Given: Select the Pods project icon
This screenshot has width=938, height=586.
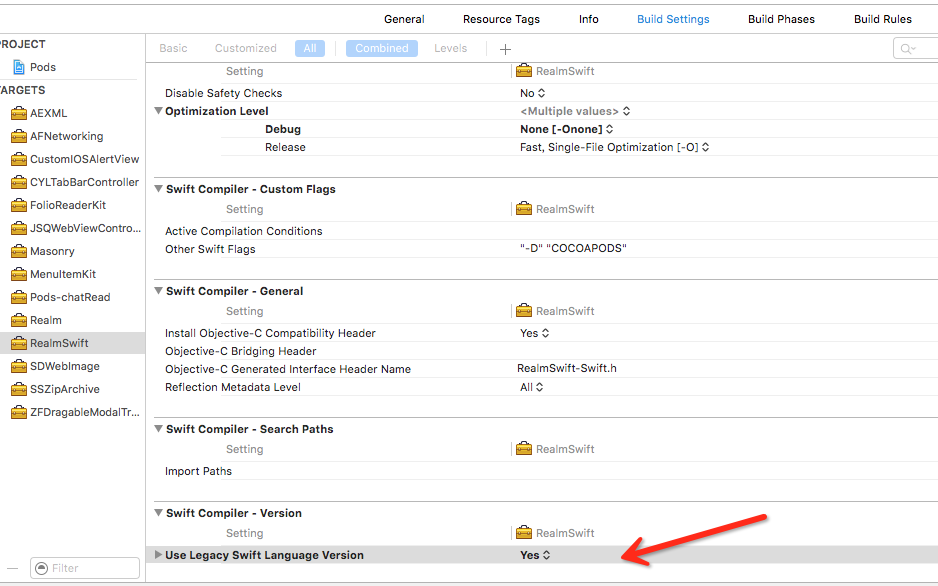Looking at the screenshot, I should click(x=19, y=67).
